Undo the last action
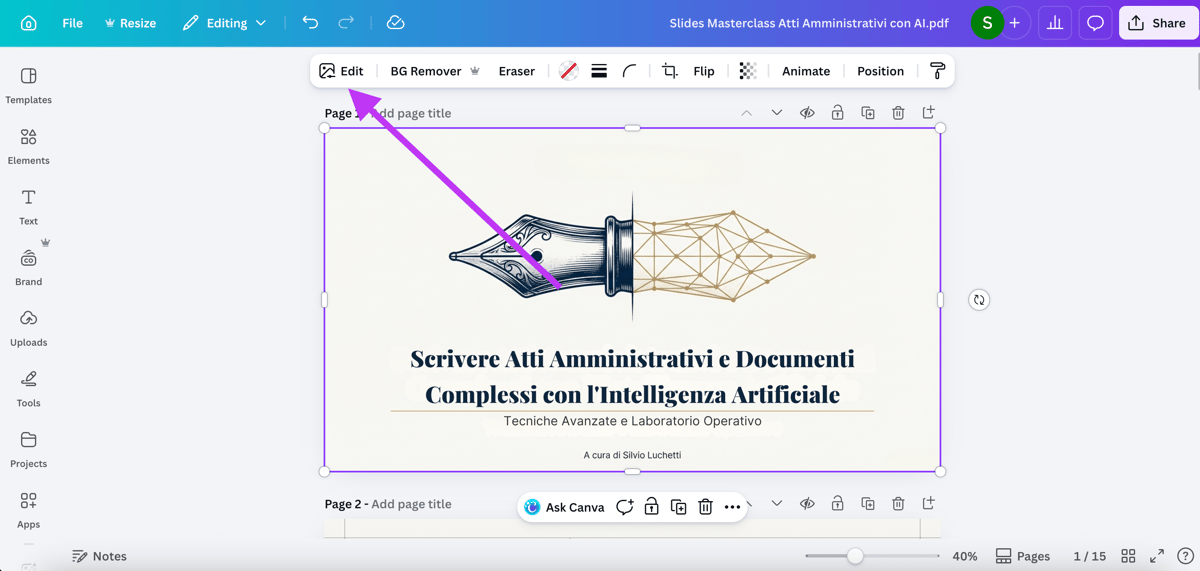Screen dimensions: 1200x571 pos(310,23)
